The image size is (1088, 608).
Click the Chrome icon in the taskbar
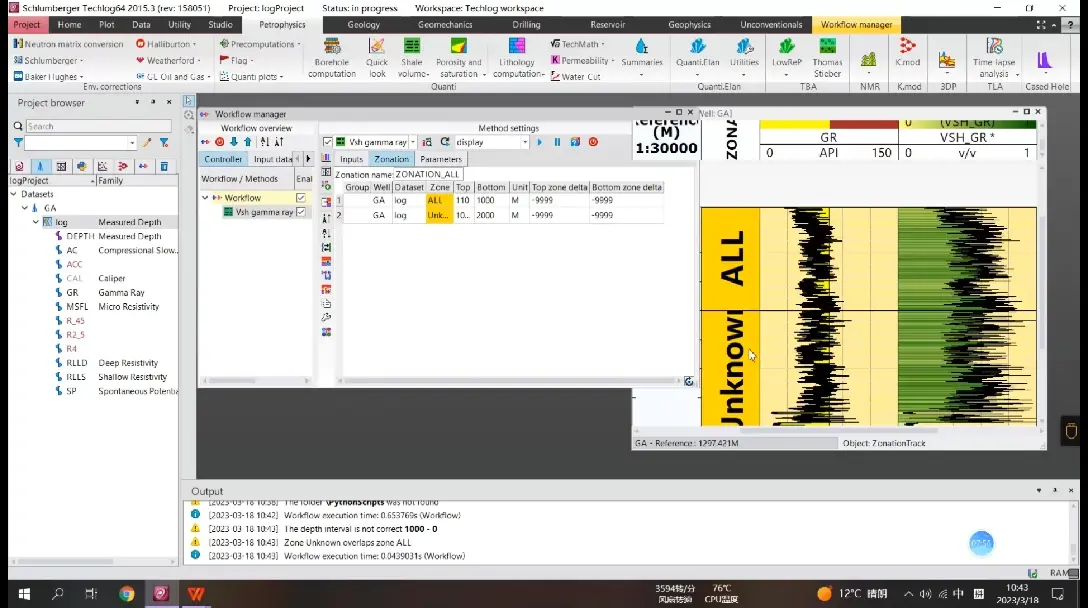pos(126,594)
